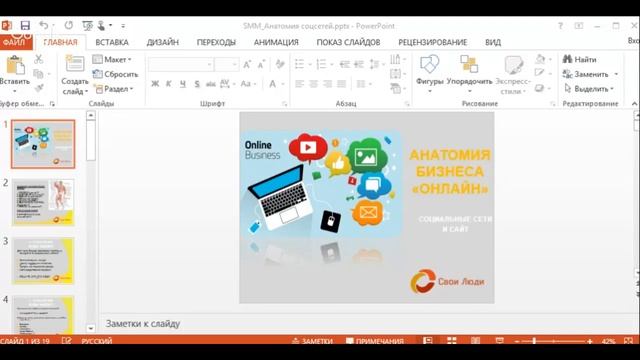The image size is (640, 360).
Task: Open the change case Аа dropdown
Action: point(248,84)
